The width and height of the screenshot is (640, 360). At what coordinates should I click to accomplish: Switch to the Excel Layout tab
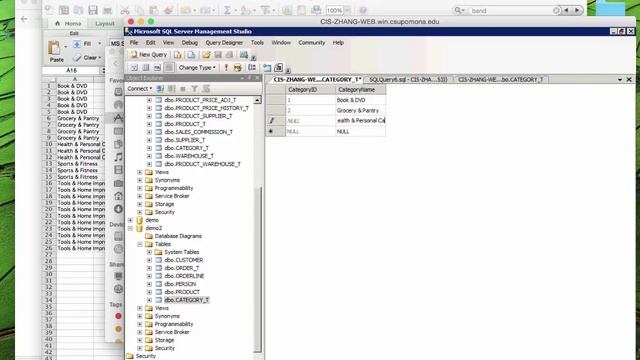click(104, 24)
